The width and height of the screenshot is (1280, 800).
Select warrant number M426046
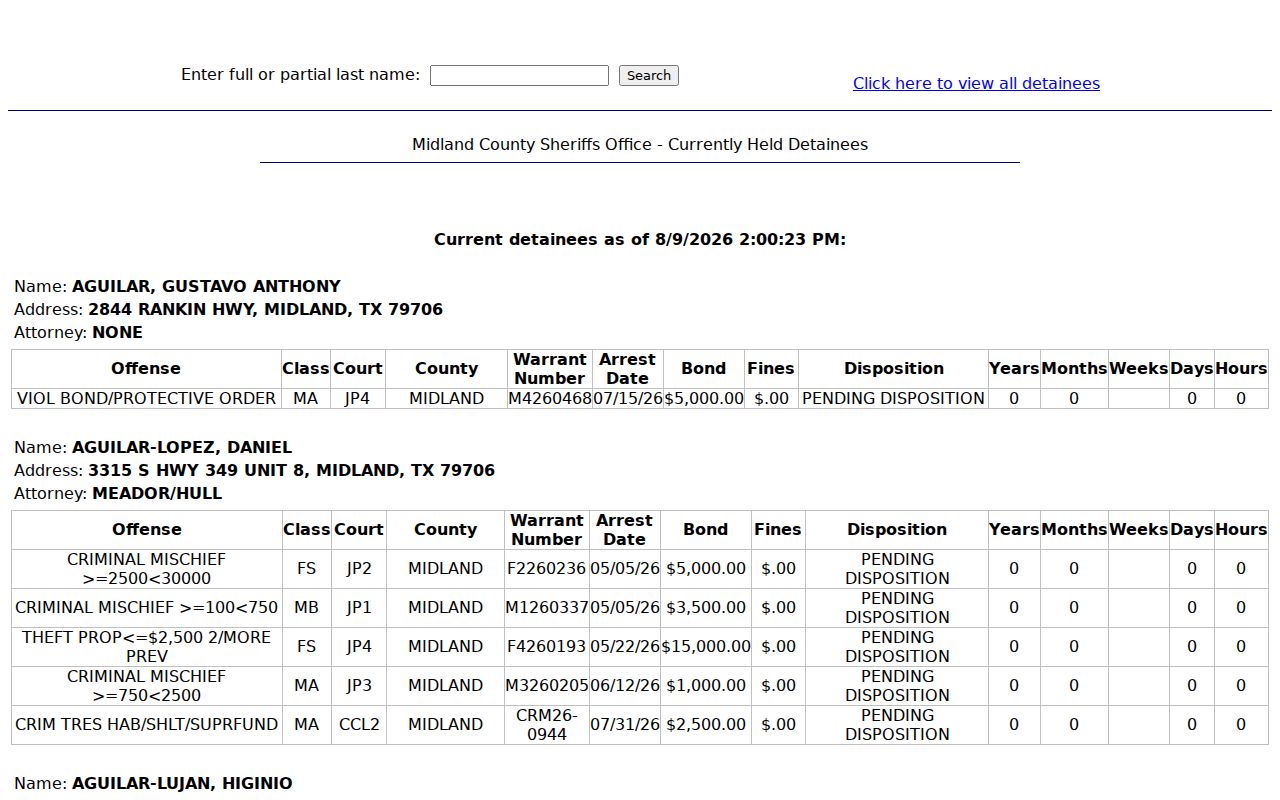click(x=550, y=398)
